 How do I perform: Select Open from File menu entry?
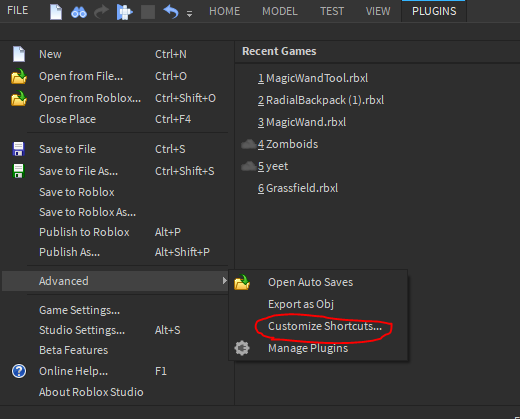click(x=115, y=76)
